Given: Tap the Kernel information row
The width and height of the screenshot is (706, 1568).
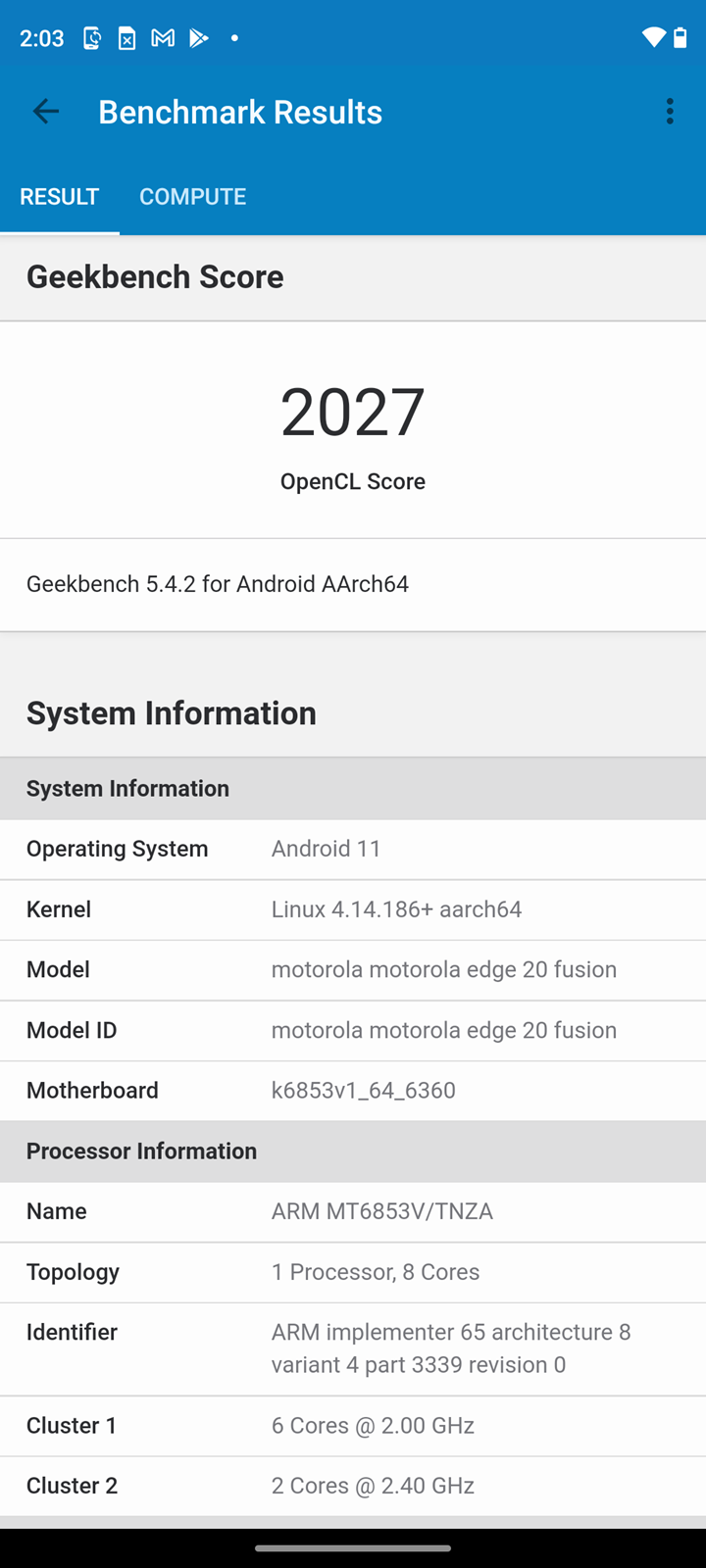Looking at the screenshot, I should click(353, 909).
